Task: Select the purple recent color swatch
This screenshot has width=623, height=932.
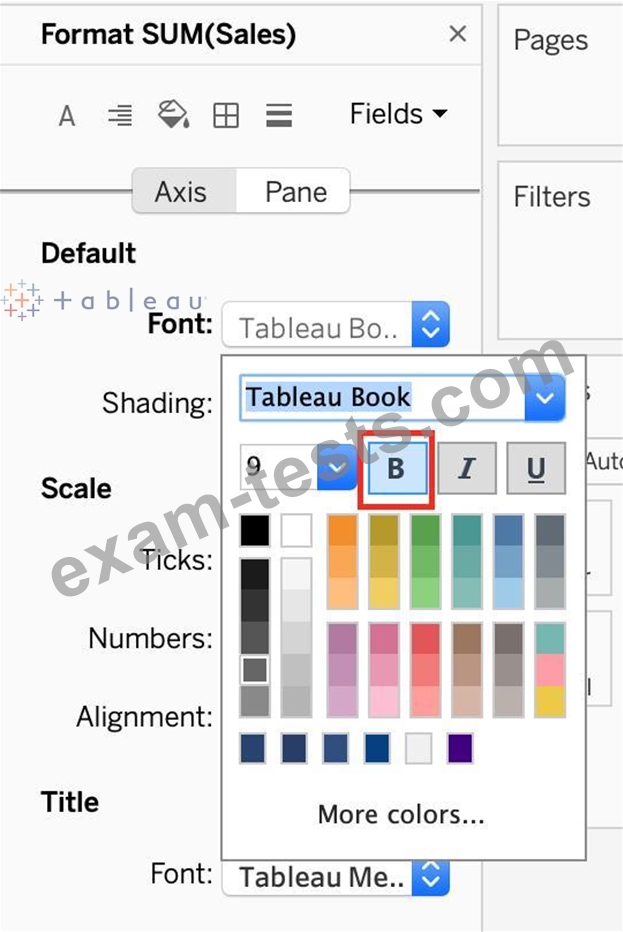Action: point(460,748)
